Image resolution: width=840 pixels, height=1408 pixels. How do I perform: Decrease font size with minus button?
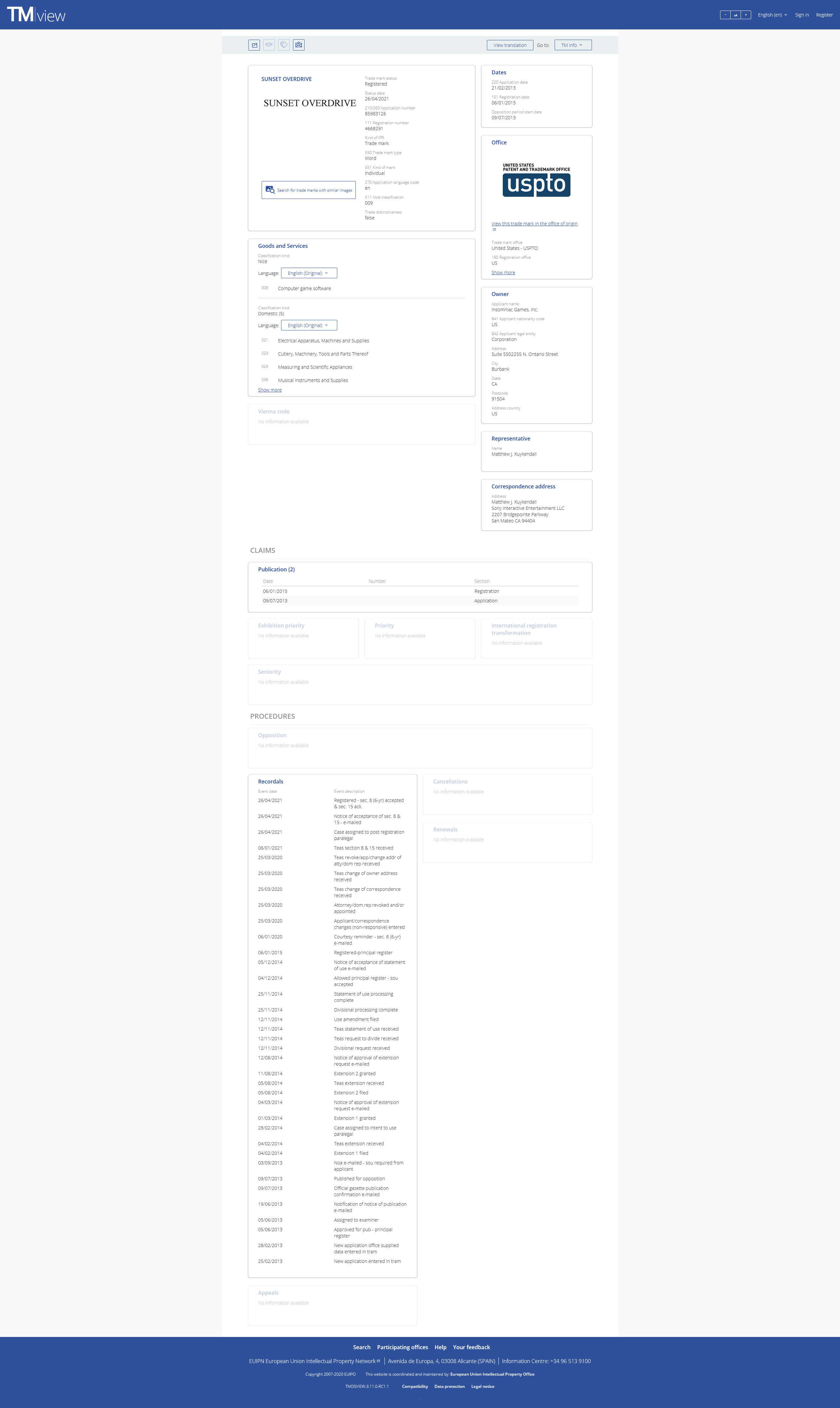[x=725, y=15]
